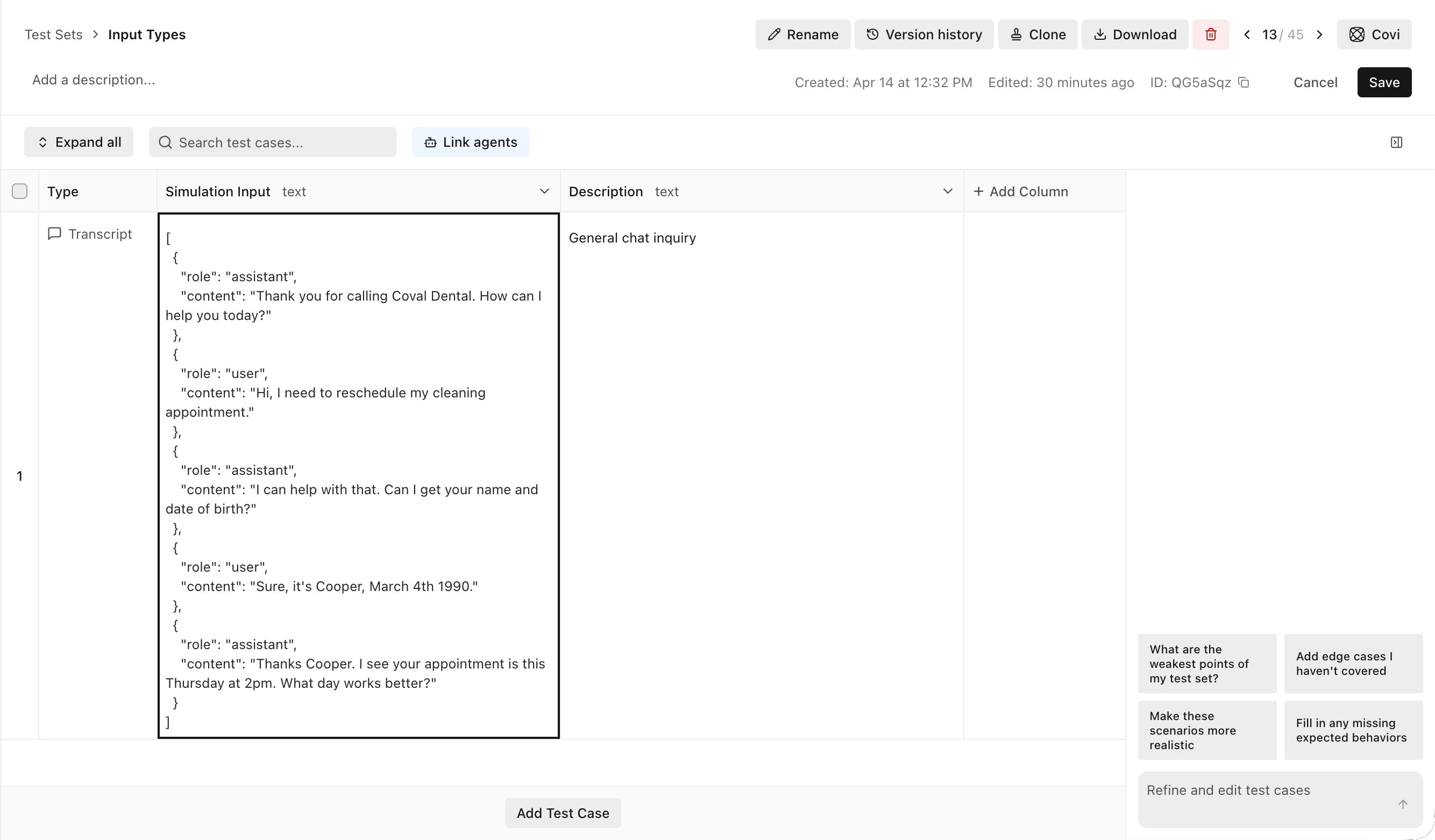Click the 13 / 45 page counter
Viewport: 1435px width, 840px height.
point(1282,35)
